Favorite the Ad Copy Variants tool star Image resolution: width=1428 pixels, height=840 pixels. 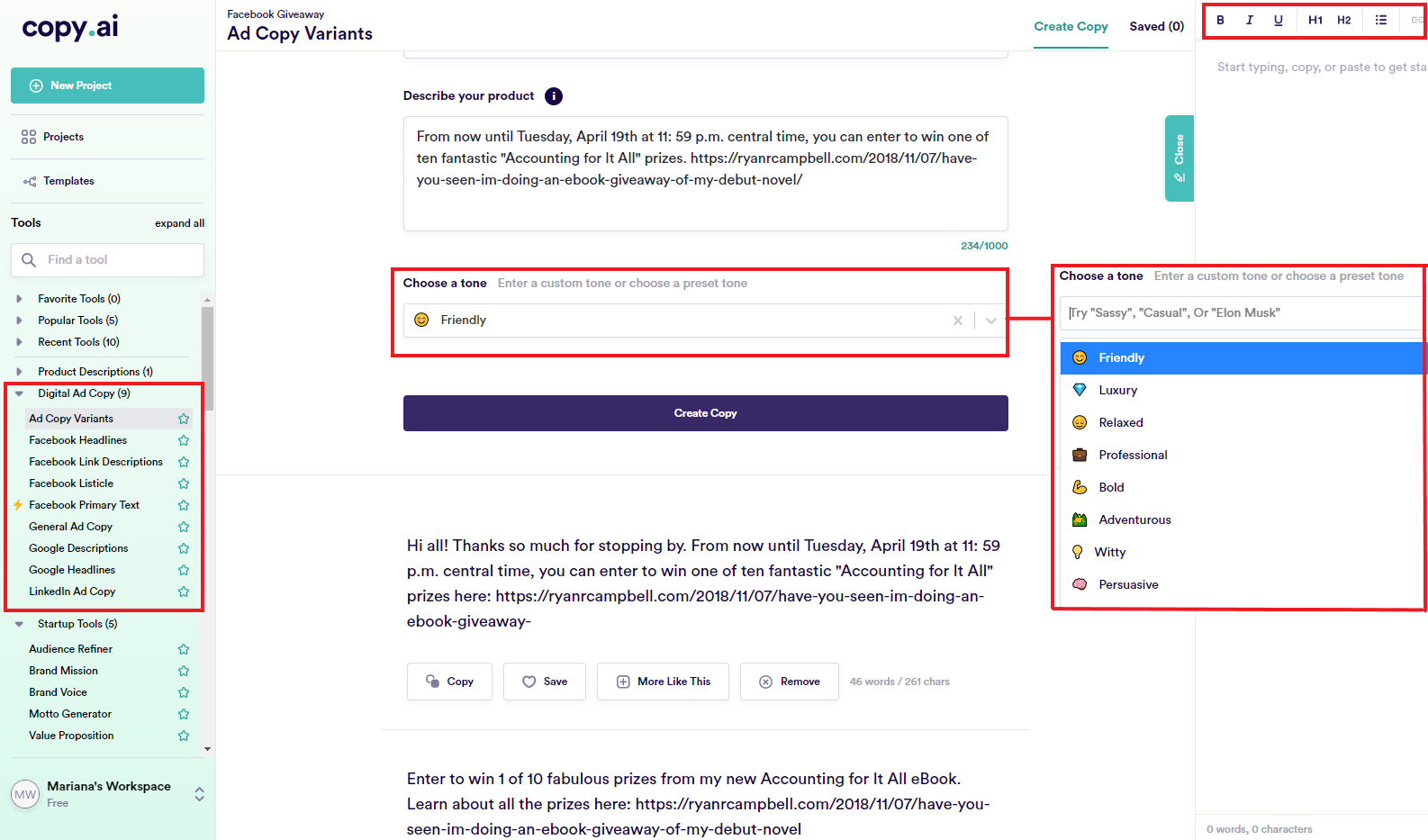[184, 419]
